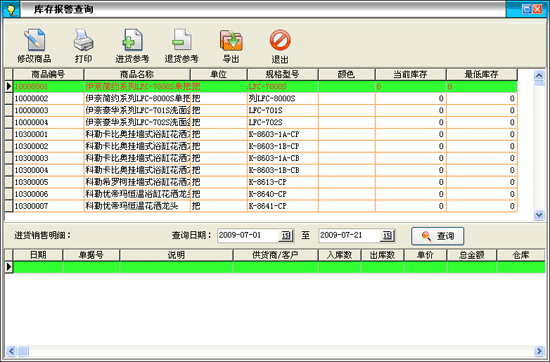Click the 查询 search button
The image size is (550, 362).
[x=438, y=236]
